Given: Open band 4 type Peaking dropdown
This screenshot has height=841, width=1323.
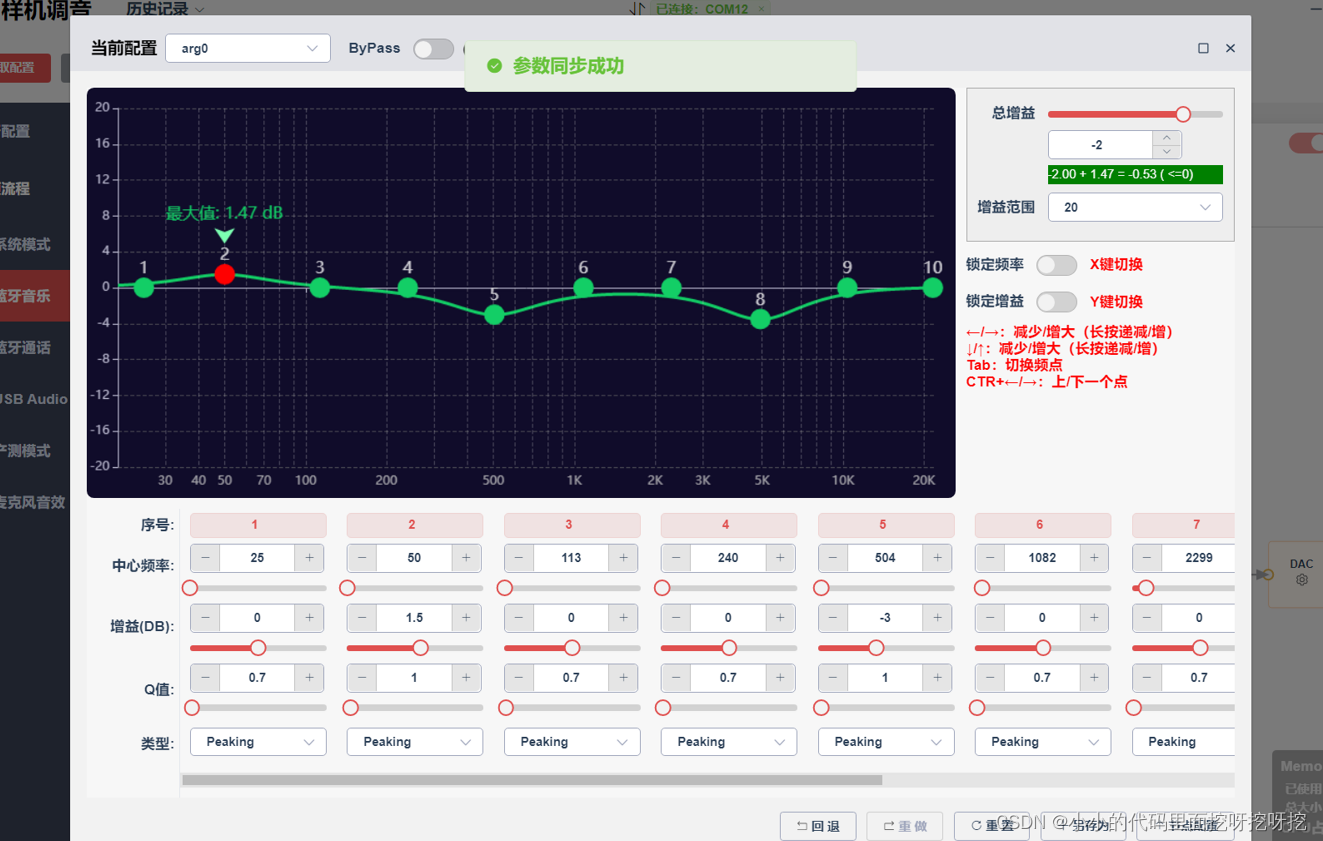Looking at the screenshot, I should click(729, 742).
